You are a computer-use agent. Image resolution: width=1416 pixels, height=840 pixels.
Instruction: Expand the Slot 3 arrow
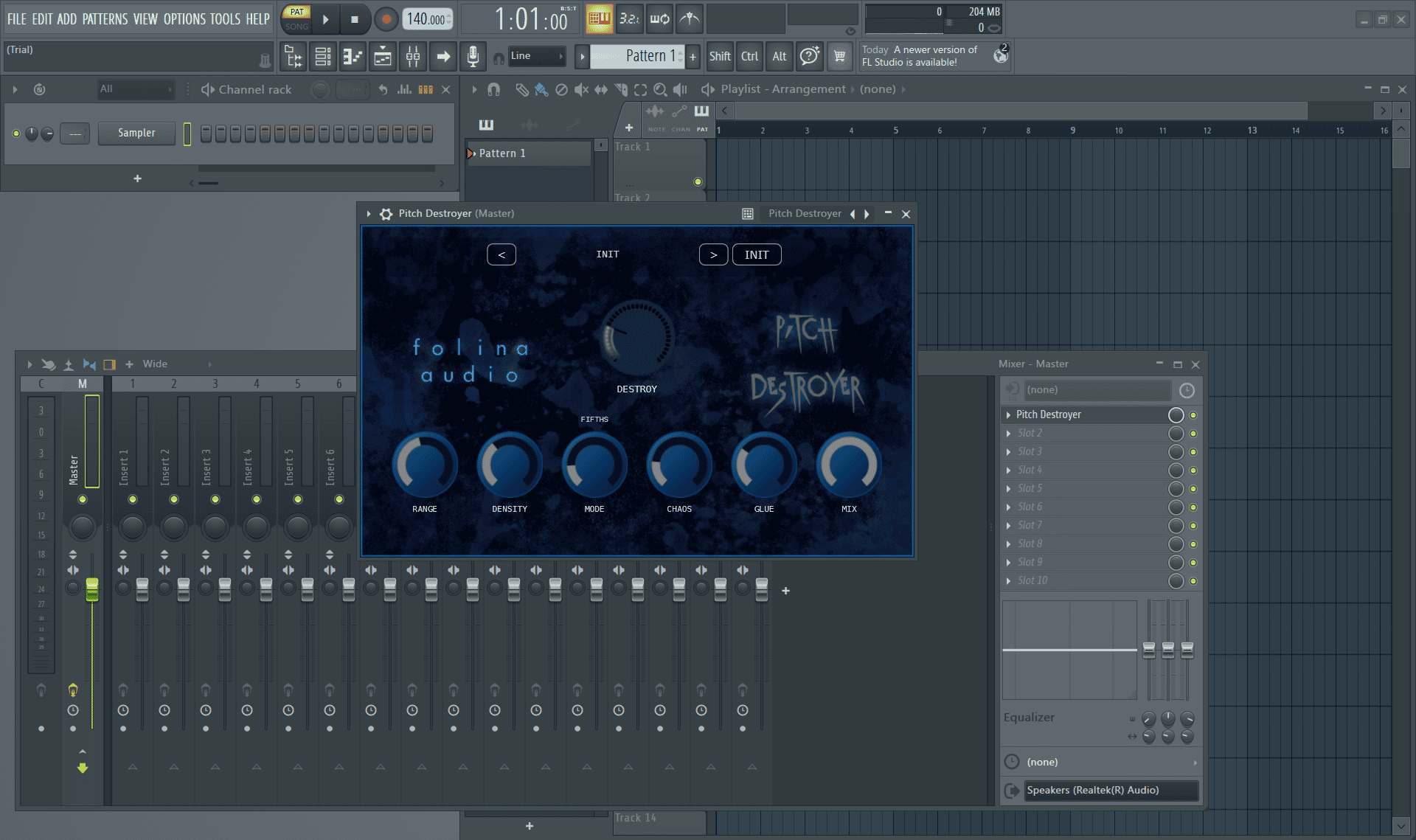pos(1008,452)
